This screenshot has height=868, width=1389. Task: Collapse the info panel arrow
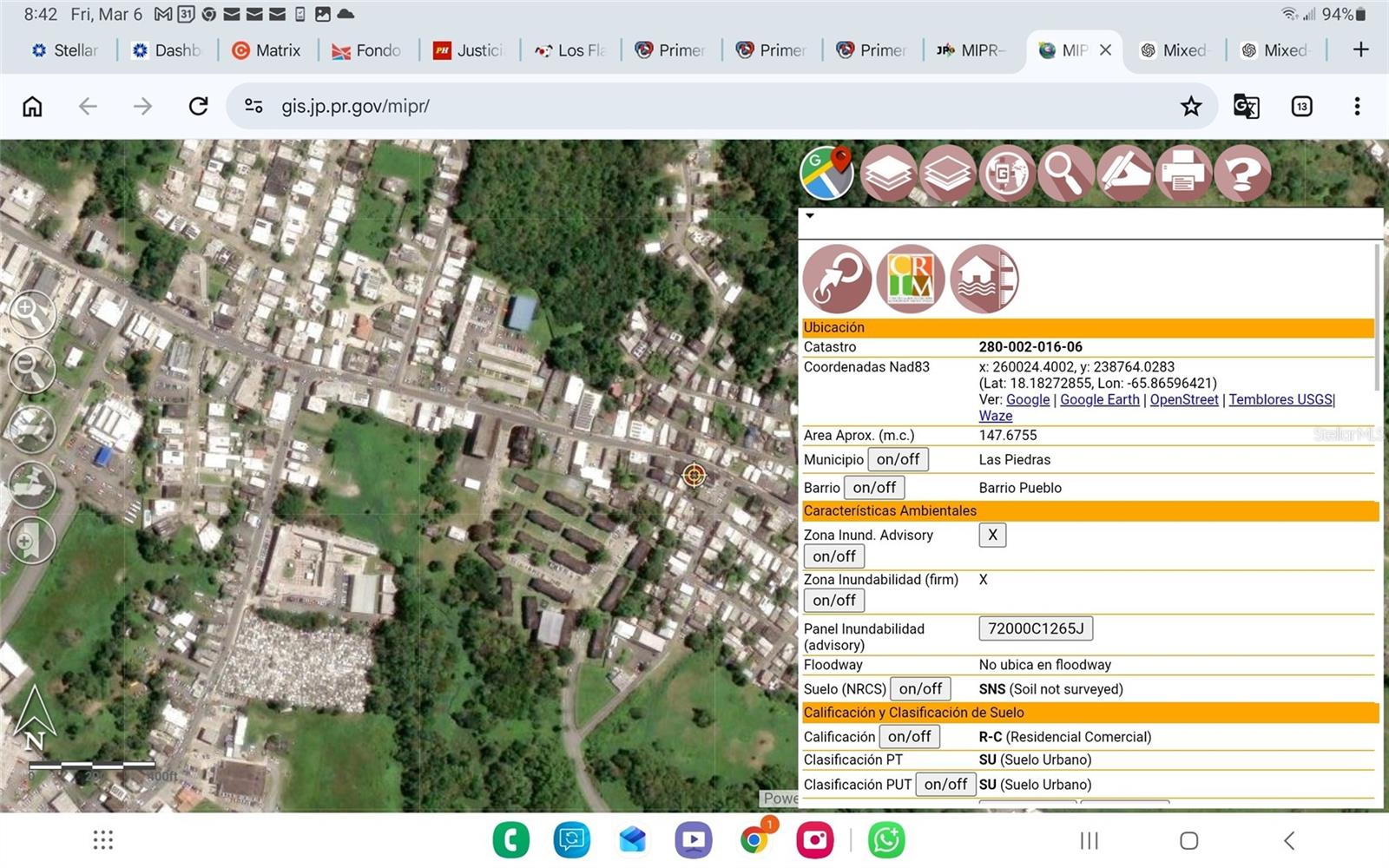tap(810, 216)
